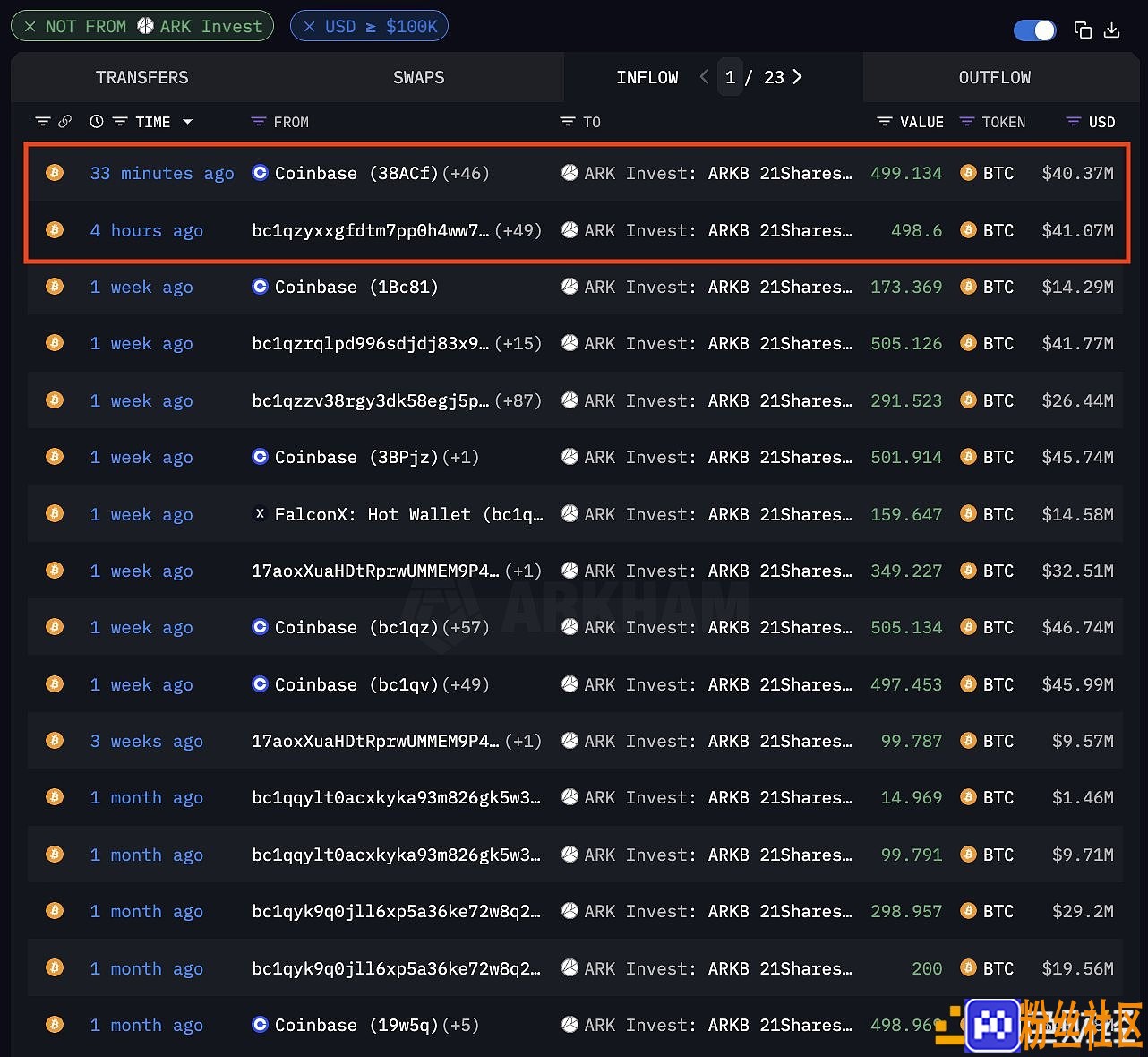This screenshot has width=1148, height=1057.
Task: Go to the previous inflow page chevron
Action: [x=704, y=77]
